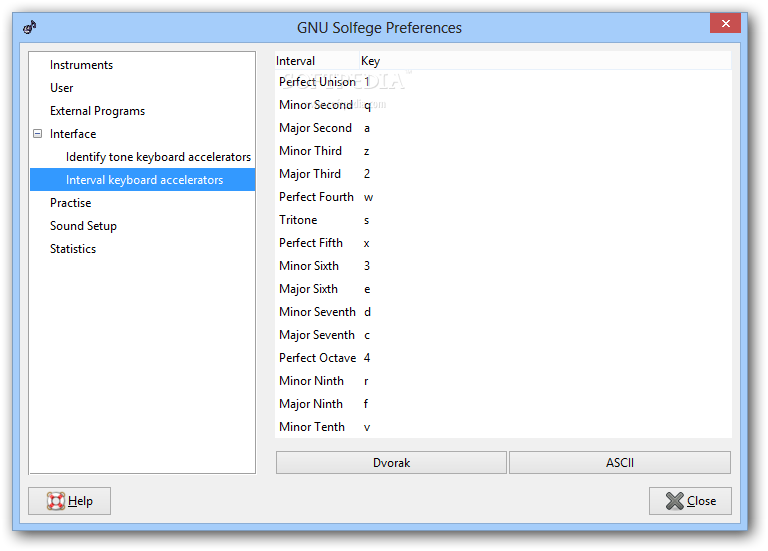Select the Perfect Unison row
768x551 pixels.
[x=504, y=82]
